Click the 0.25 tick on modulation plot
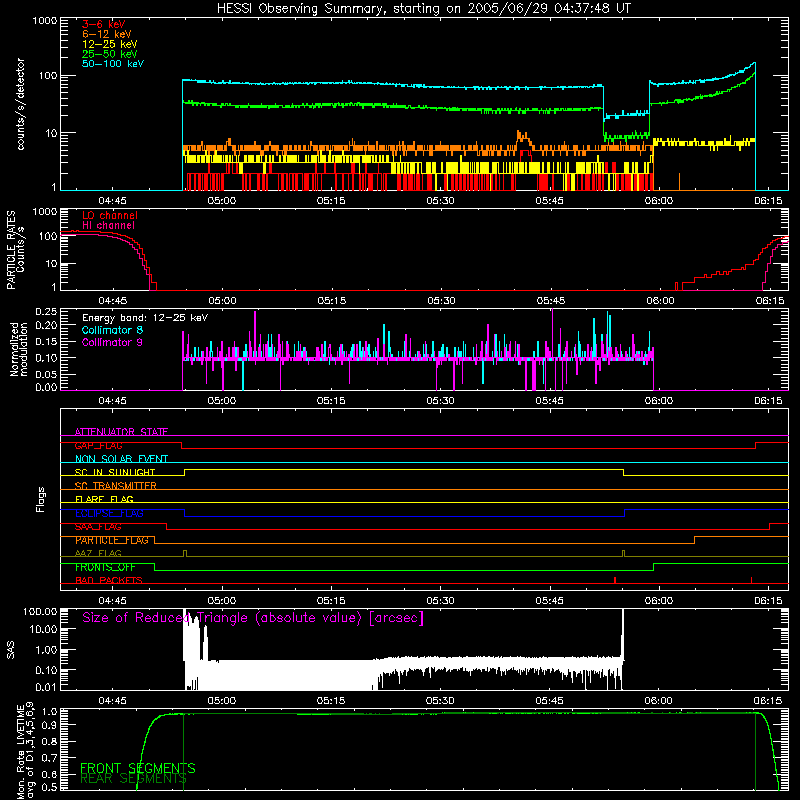800x800 pixels. [x=46, y=312]
